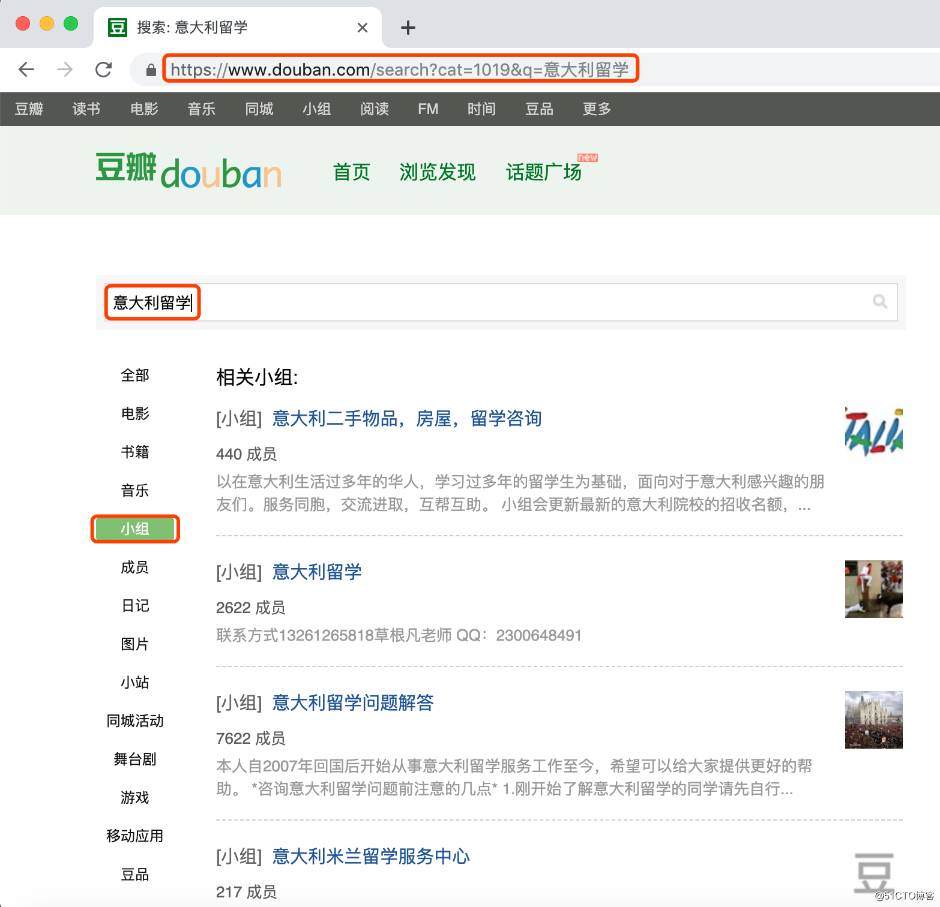Open 豆瓣 in the top dark navbar
This screenshot has width=940, height=907.
click(29, 109)
